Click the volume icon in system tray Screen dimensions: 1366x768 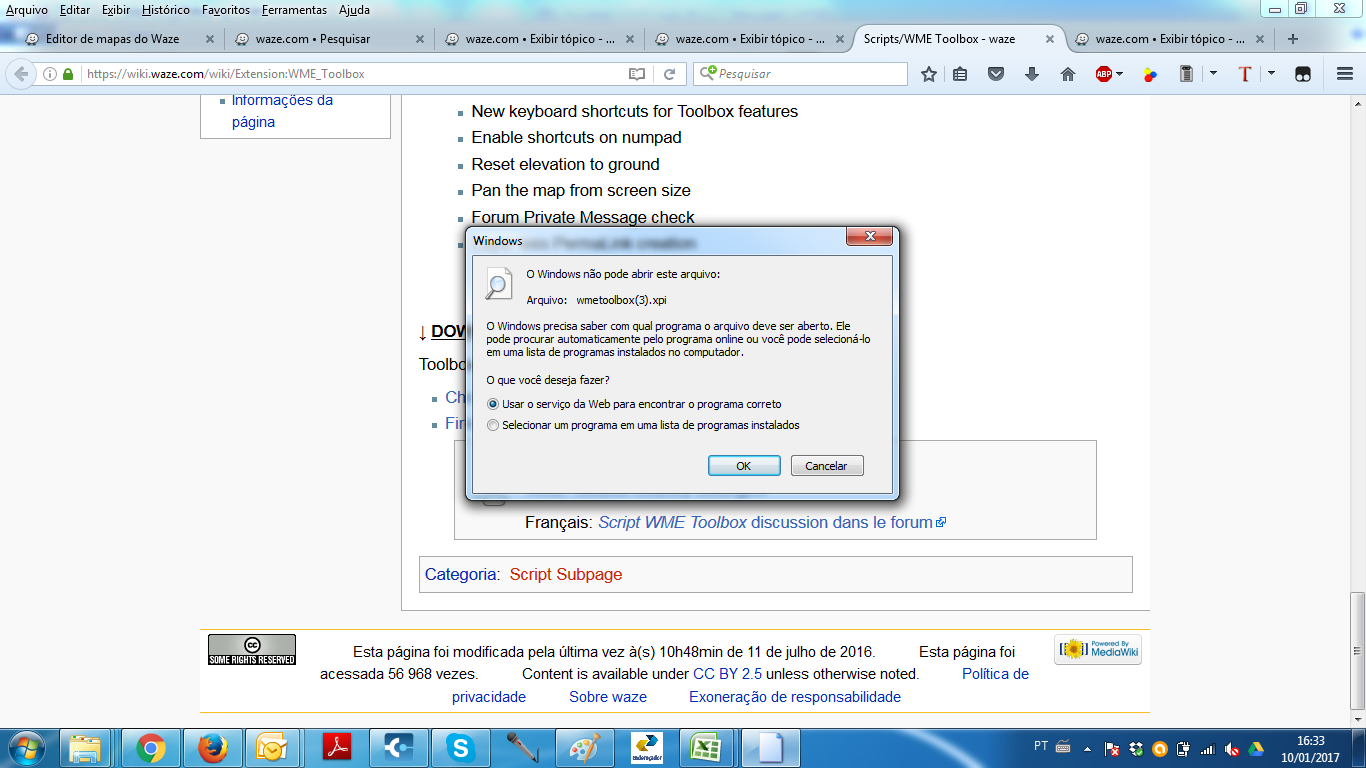pos(1231,749)
